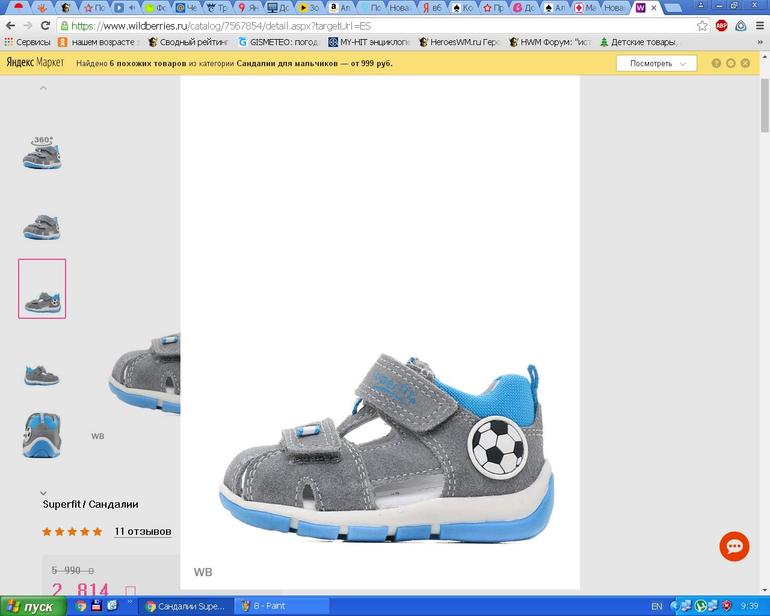Select the 360° view shoe thumbnail
Image resolution: width=770 pixels, height=616 pixels.
pos(42,153)
